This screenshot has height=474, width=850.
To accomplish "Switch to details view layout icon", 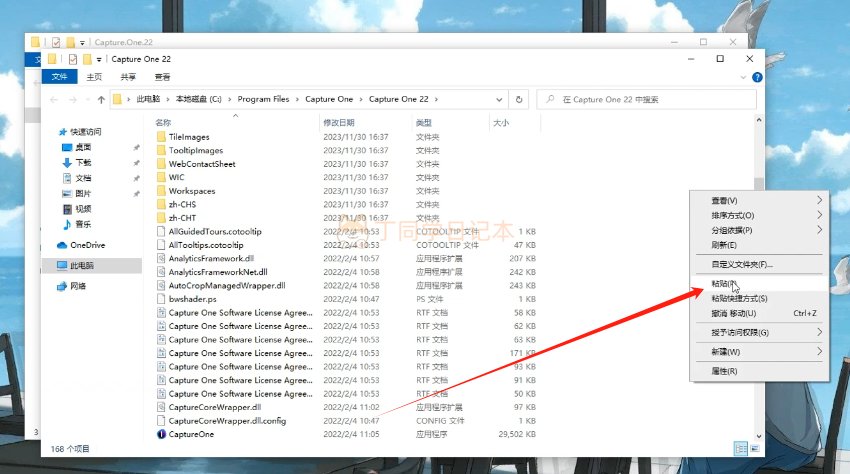I will click(741, 449).
